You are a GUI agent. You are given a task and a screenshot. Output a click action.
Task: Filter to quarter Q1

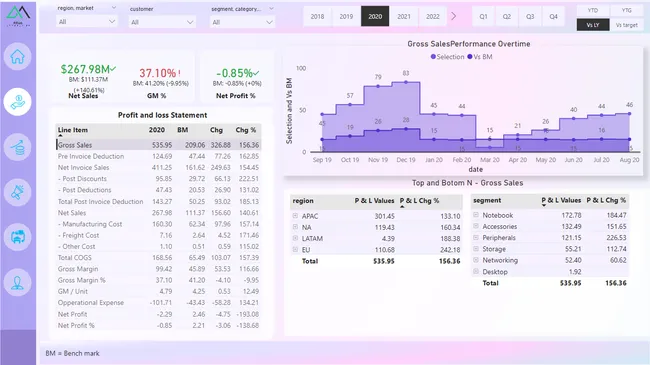(x=483, y=16)
